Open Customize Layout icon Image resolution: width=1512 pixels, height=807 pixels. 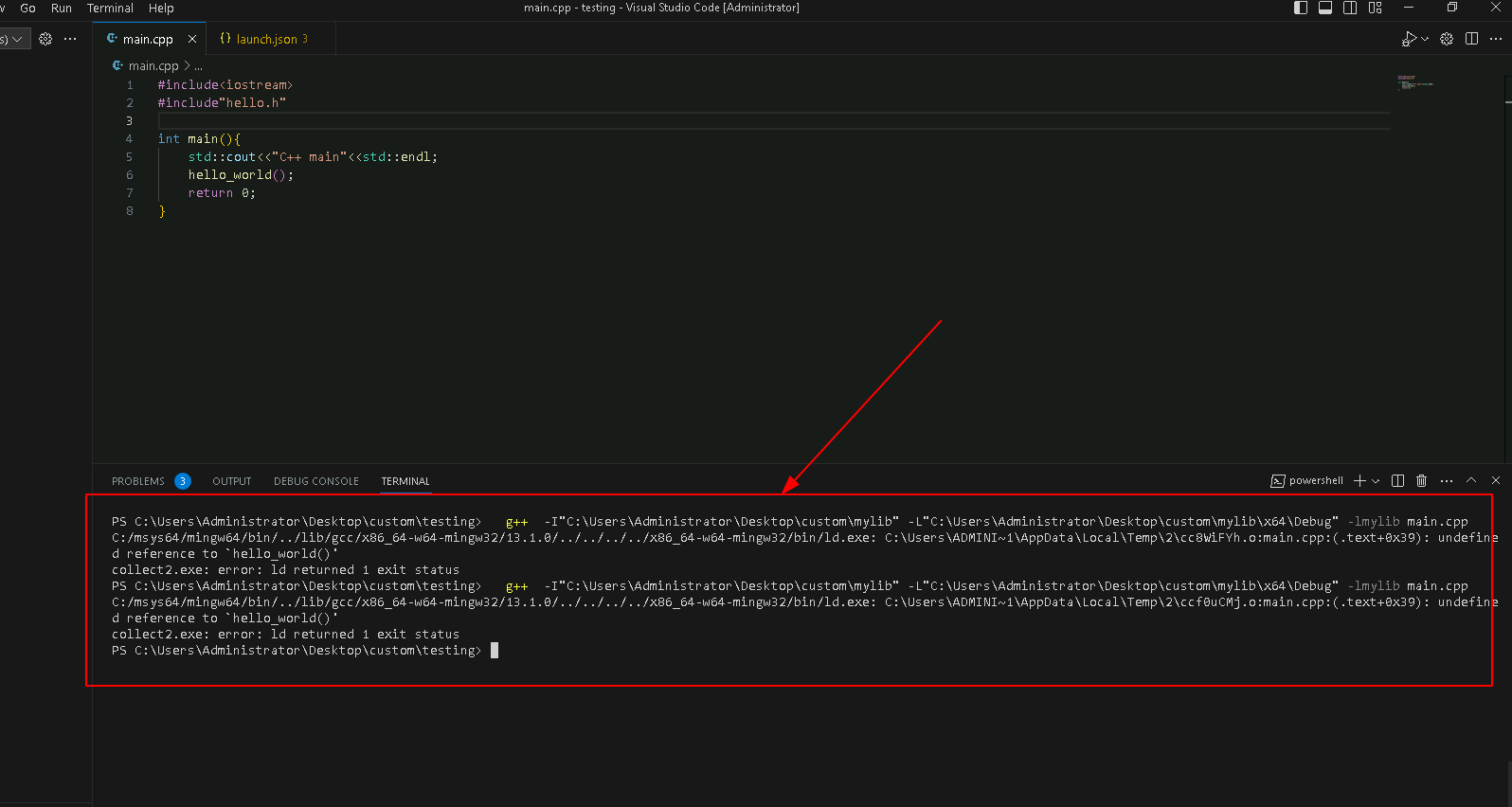click(1376, 8)
